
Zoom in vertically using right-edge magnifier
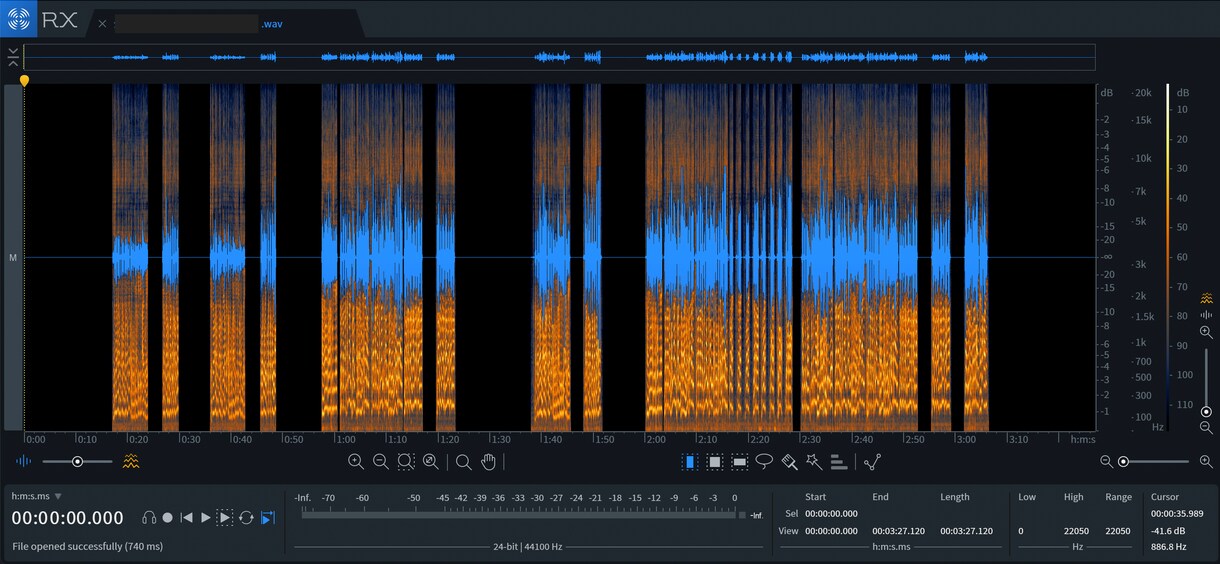[1207, 332]
